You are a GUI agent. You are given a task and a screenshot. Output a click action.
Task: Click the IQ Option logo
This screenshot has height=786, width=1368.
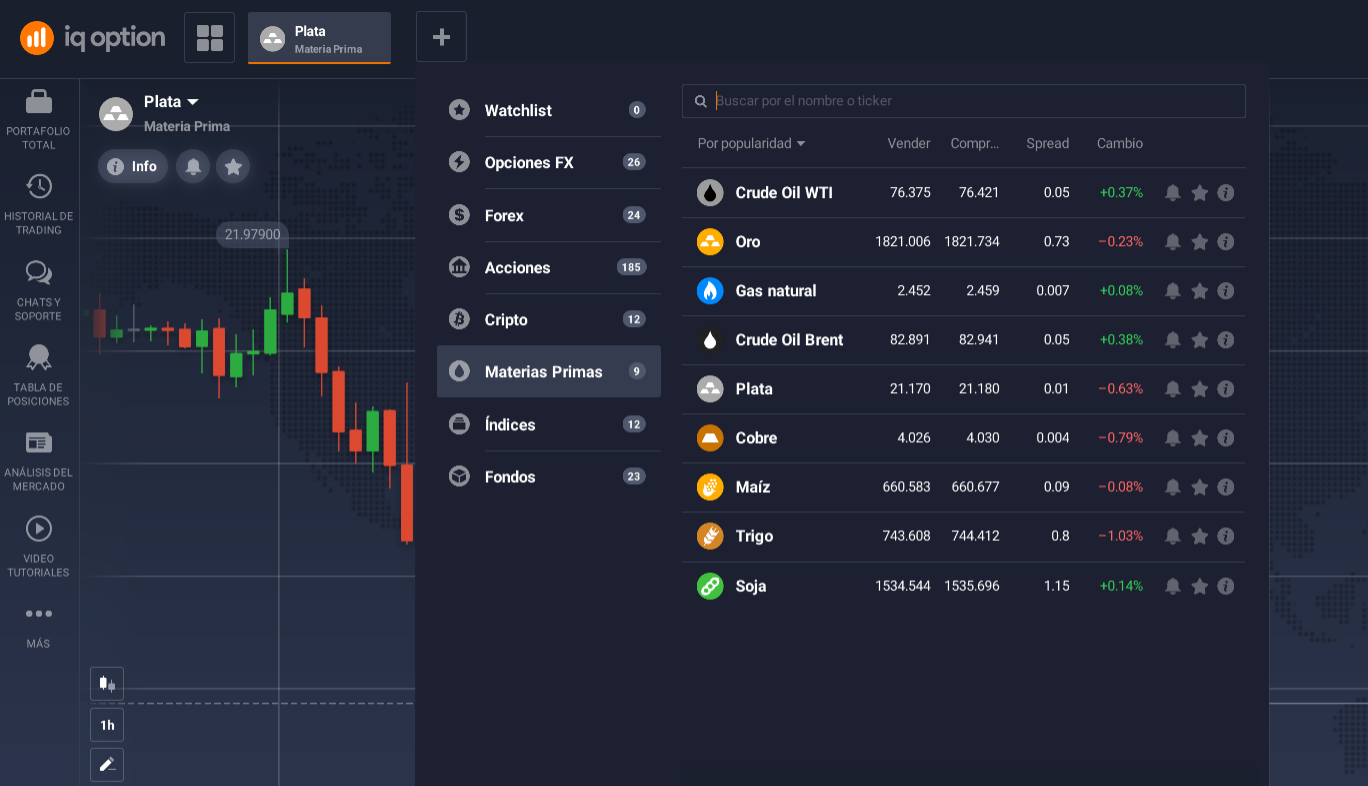pos(92,38)
